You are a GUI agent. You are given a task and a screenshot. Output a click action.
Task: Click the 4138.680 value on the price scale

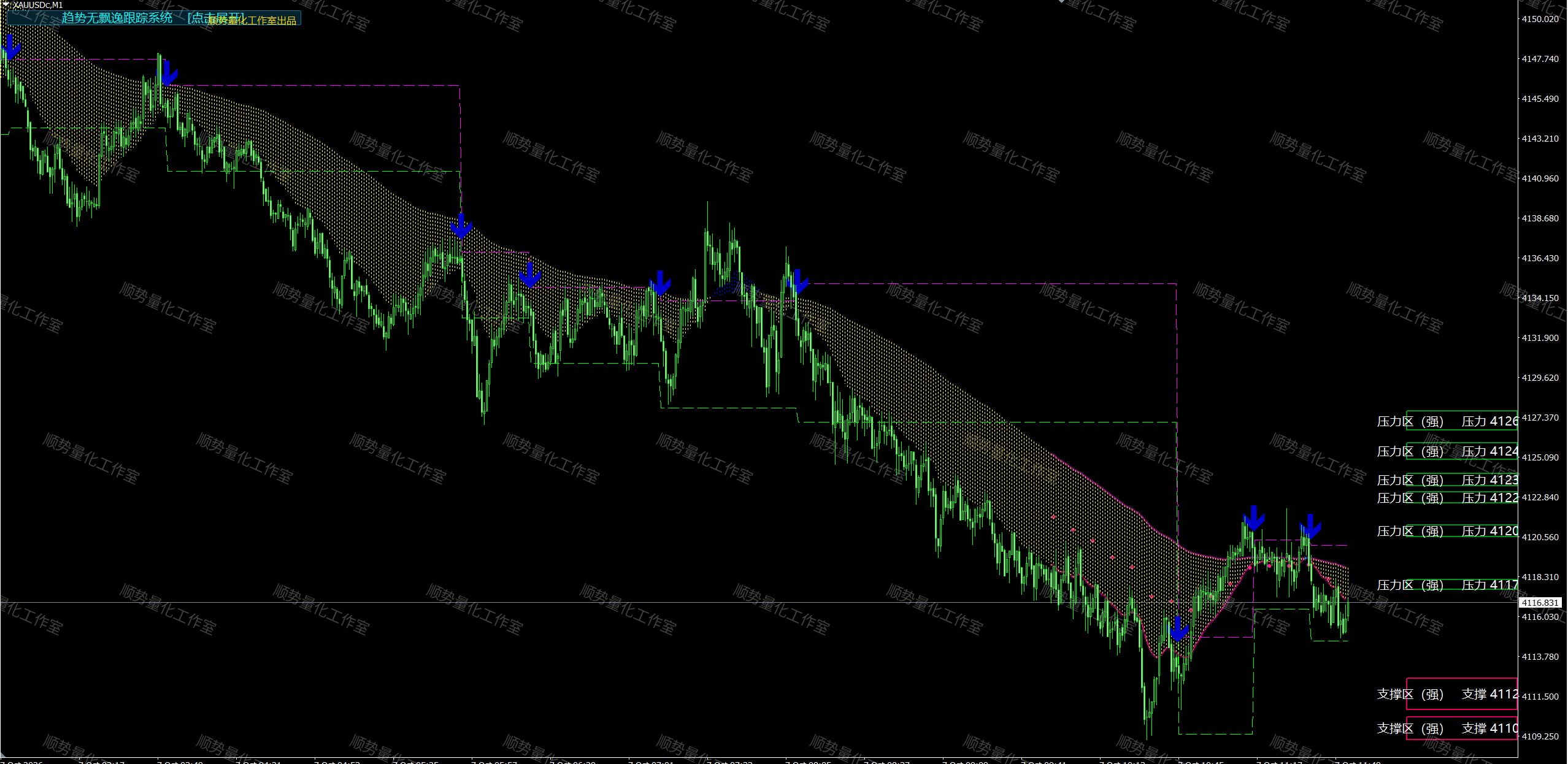(x=1540, y=218)
